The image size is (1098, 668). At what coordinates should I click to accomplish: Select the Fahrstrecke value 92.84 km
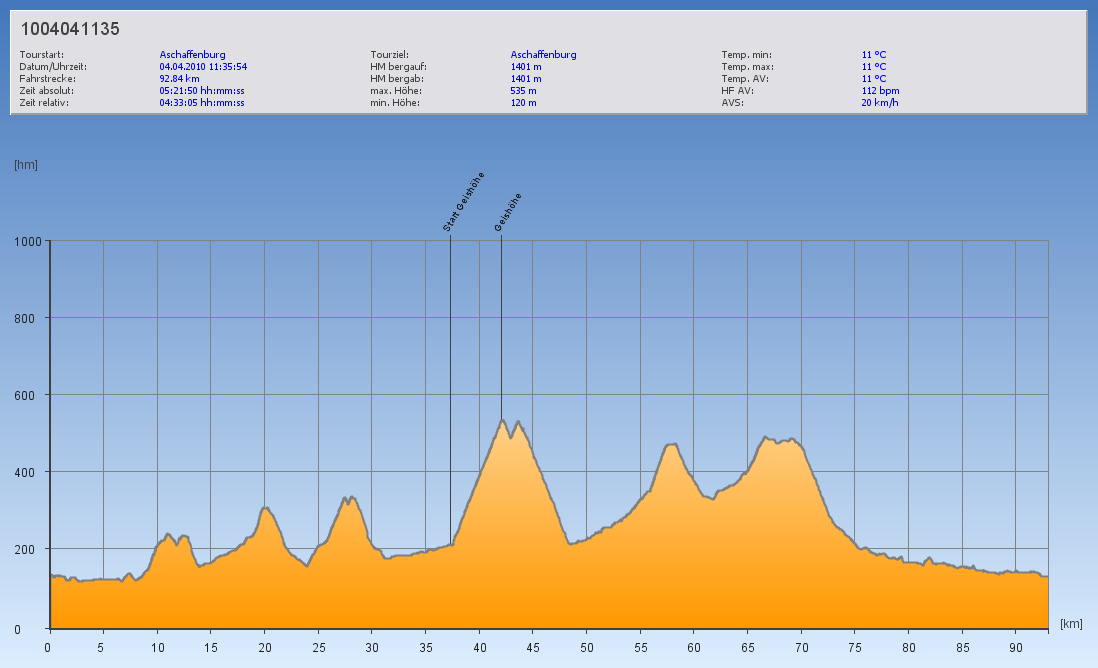coord(179,78)
